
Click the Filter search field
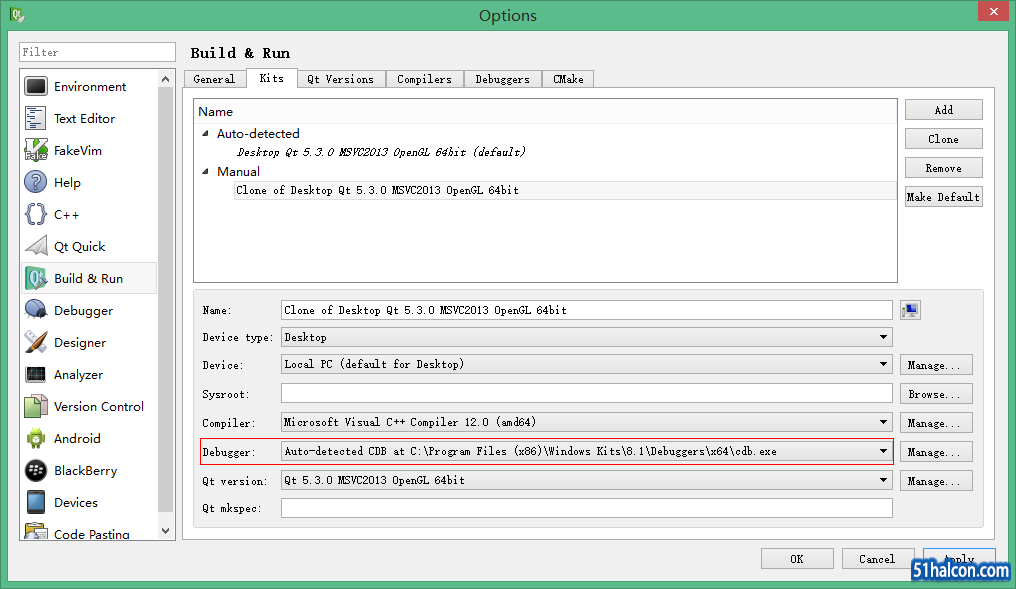[97, 52]
